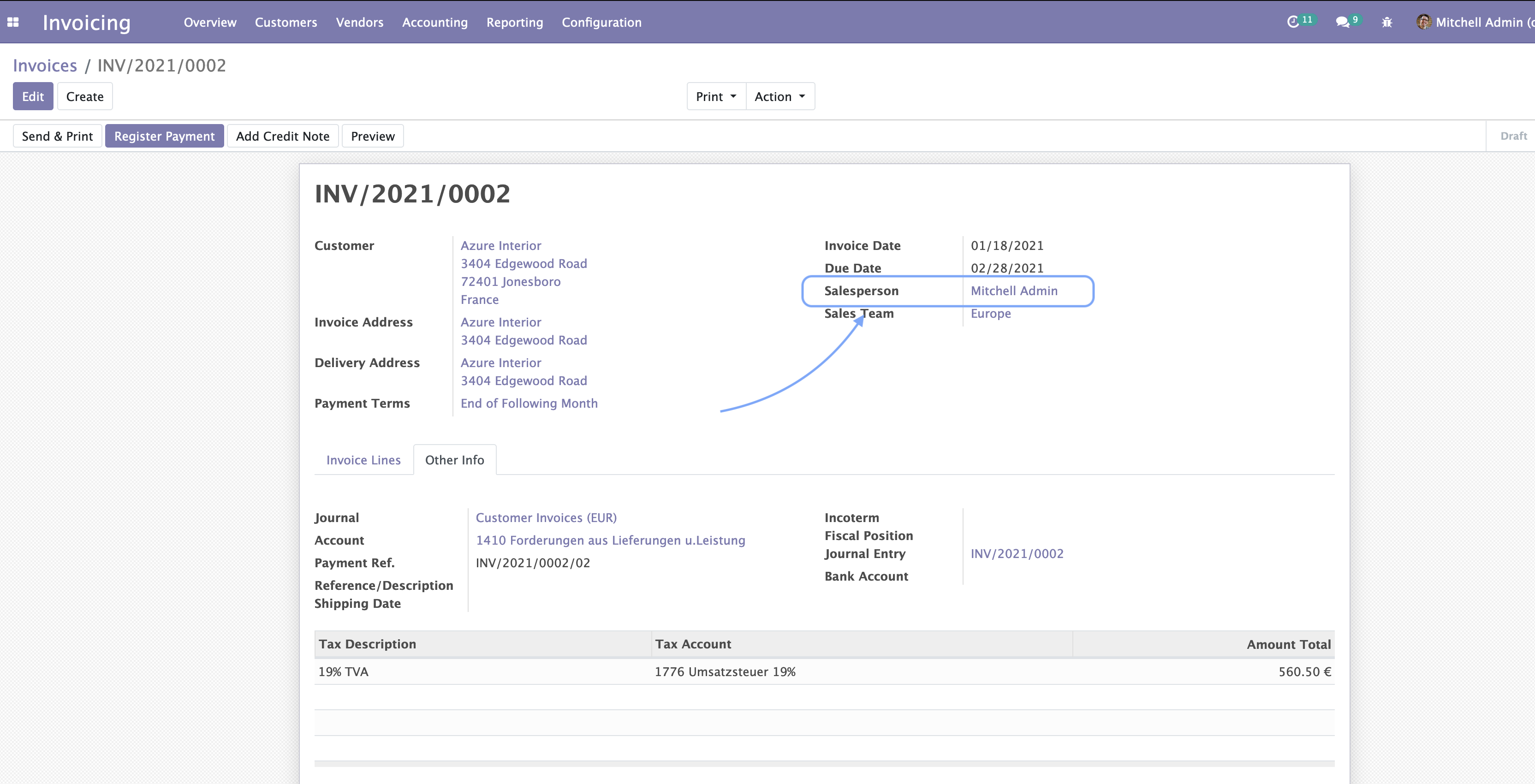The image size is (1535, 784).
Task: Click Mitchell Admin user avatar
Action: pos(1423,22)
